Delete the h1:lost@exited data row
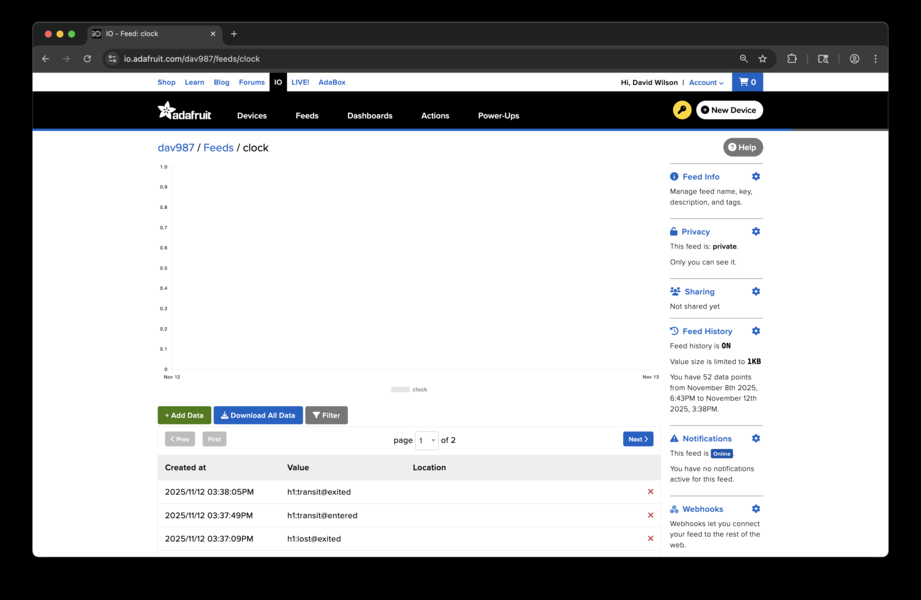 [650, 538]
